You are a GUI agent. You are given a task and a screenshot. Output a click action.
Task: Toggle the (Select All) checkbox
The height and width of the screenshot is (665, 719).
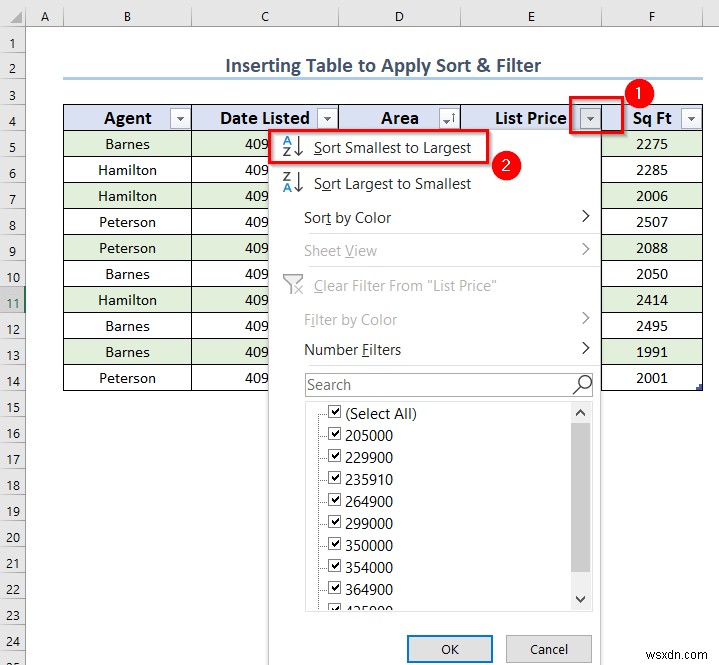[335, 411]
